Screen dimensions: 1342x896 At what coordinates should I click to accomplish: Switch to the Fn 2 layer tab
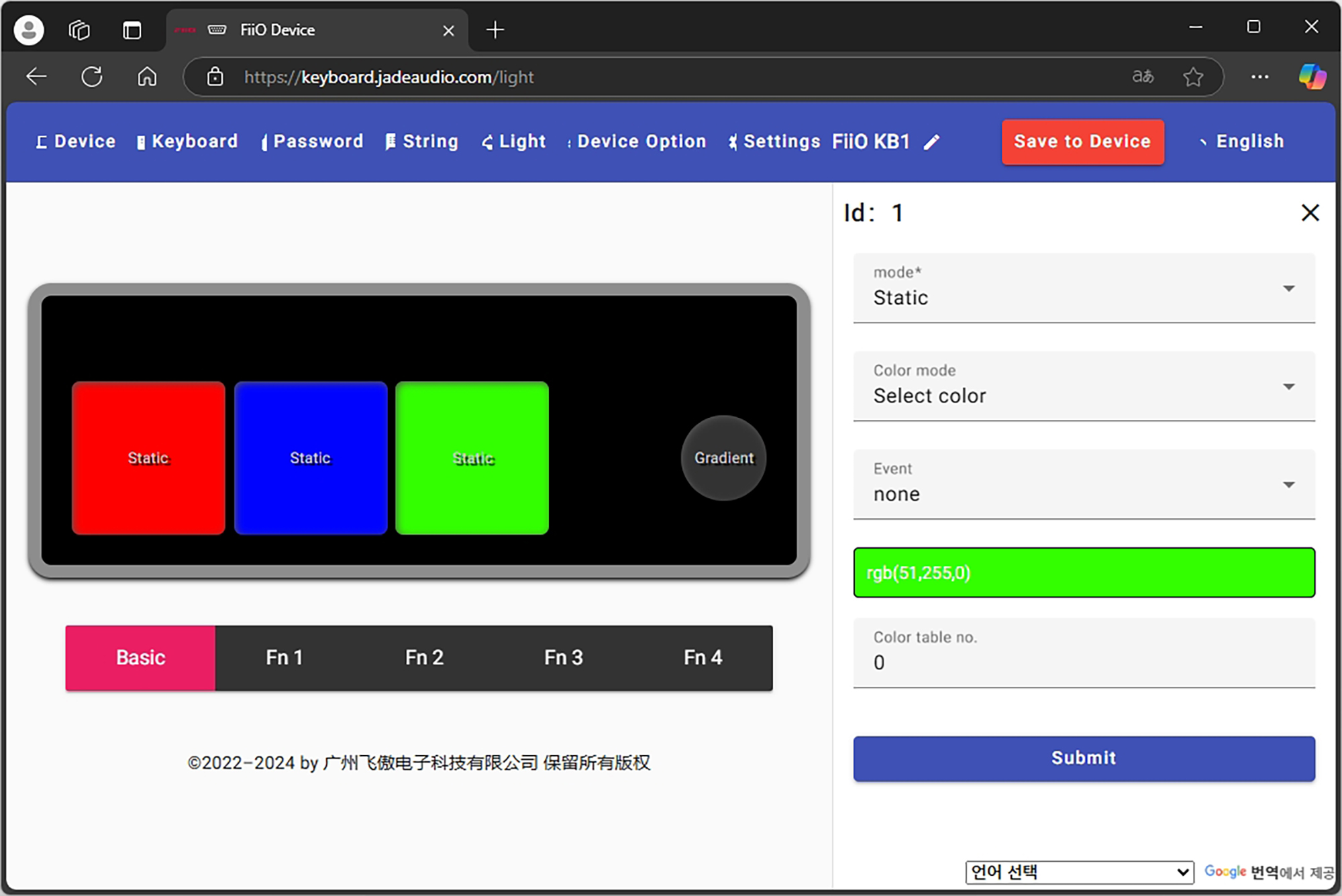point(424,658)
